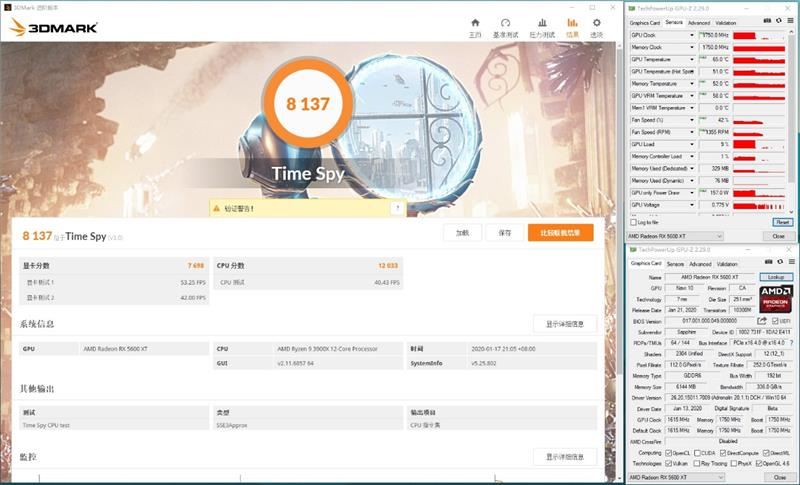Click refresh icon in GPU-Z Graphics Card window
Image resolution: width=800 pixels, height=485 pixels.
click(780, 262)
